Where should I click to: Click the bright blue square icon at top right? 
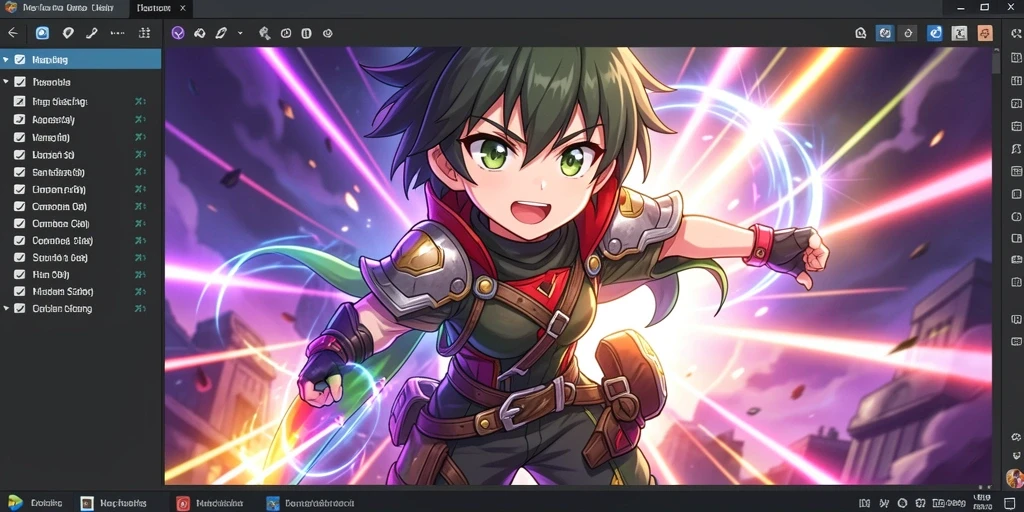pyautogui.click(x=935, y=33)
